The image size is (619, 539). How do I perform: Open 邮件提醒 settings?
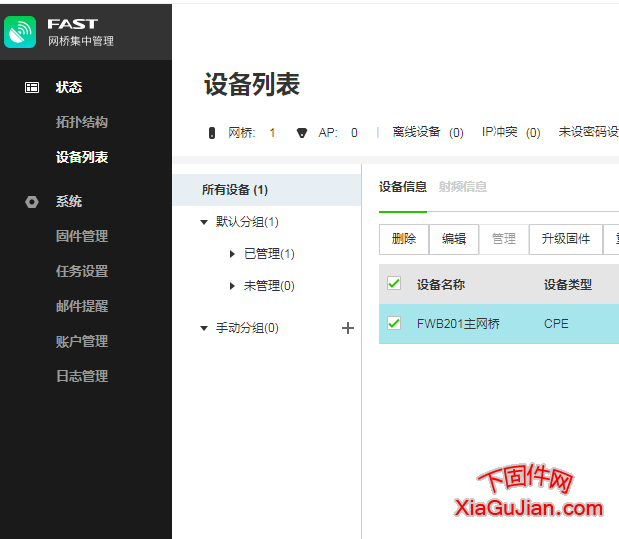tap(82, 306)
